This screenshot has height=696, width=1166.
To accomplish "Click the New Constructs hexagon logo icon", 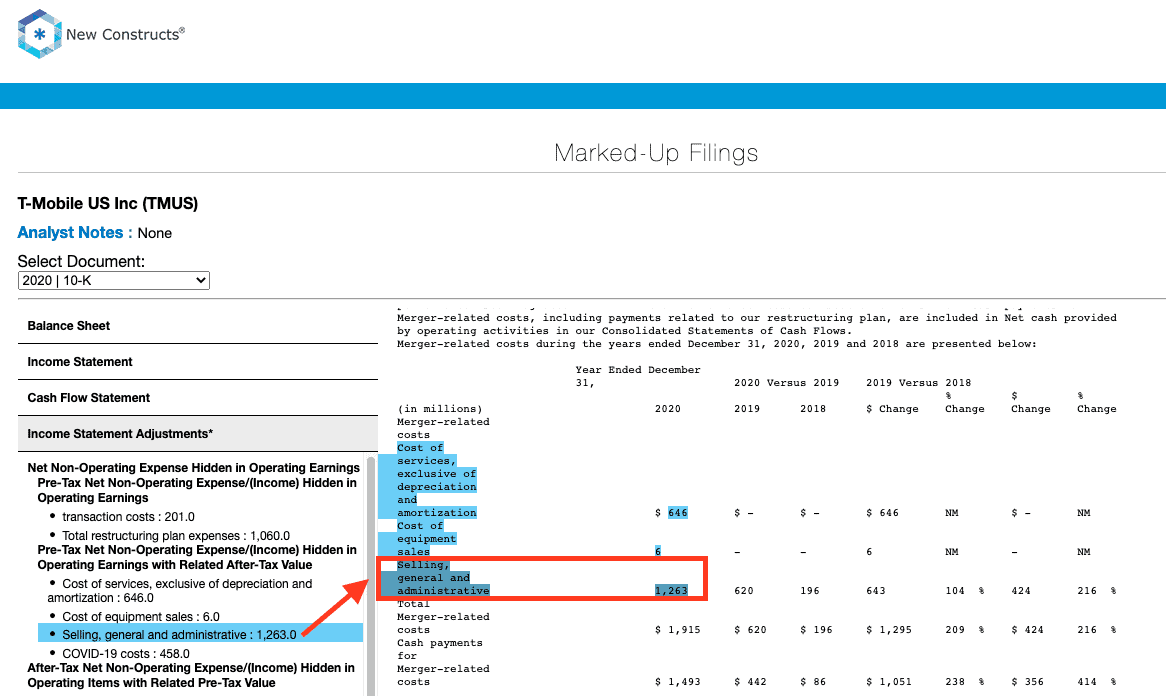I will [x=39, y=34].
